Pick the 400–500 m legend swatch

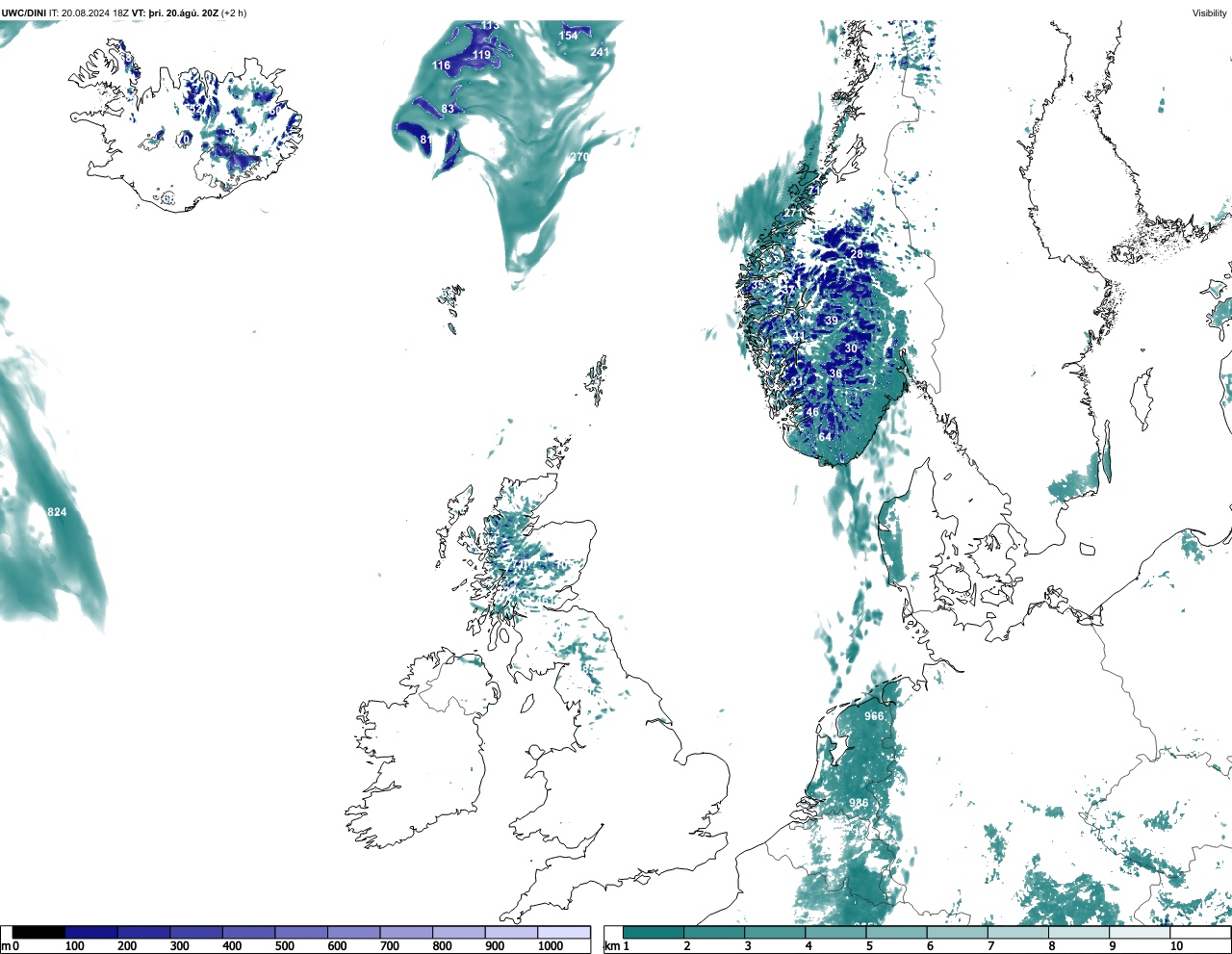(x=249, y=932)
